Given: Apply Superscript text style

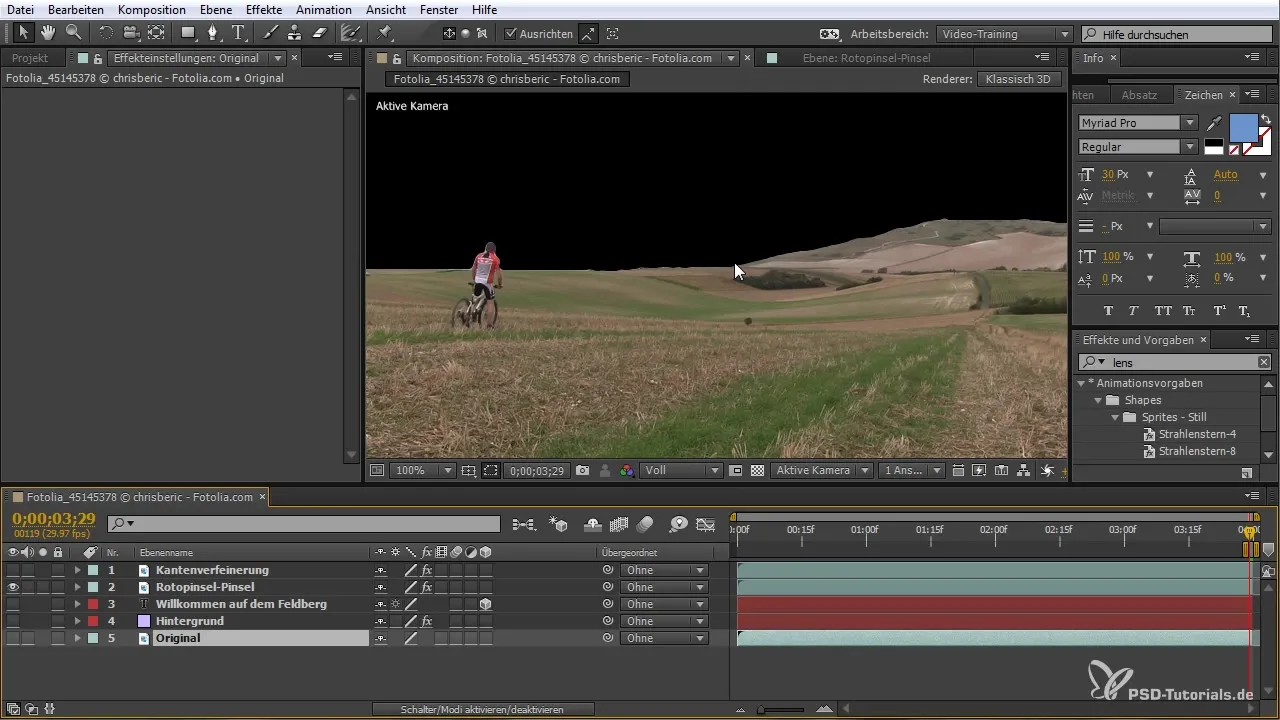Looking at the screenshot, I should 1219,311.
